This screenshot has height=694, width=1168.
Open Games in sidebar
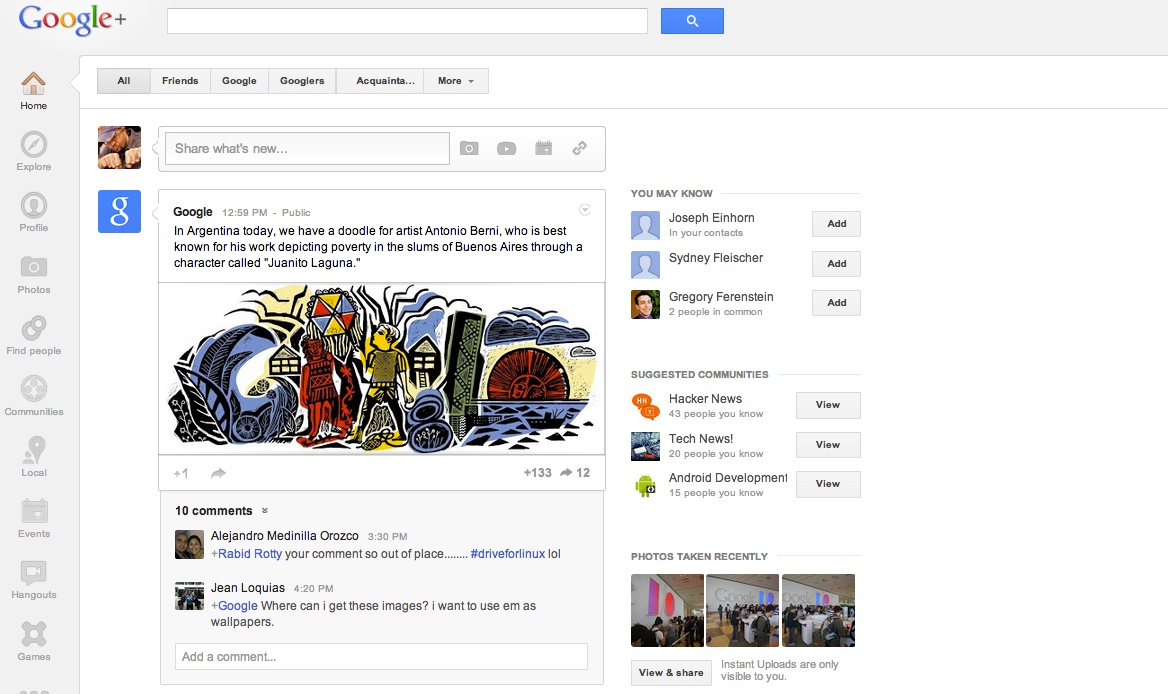(x=34, y=642)
